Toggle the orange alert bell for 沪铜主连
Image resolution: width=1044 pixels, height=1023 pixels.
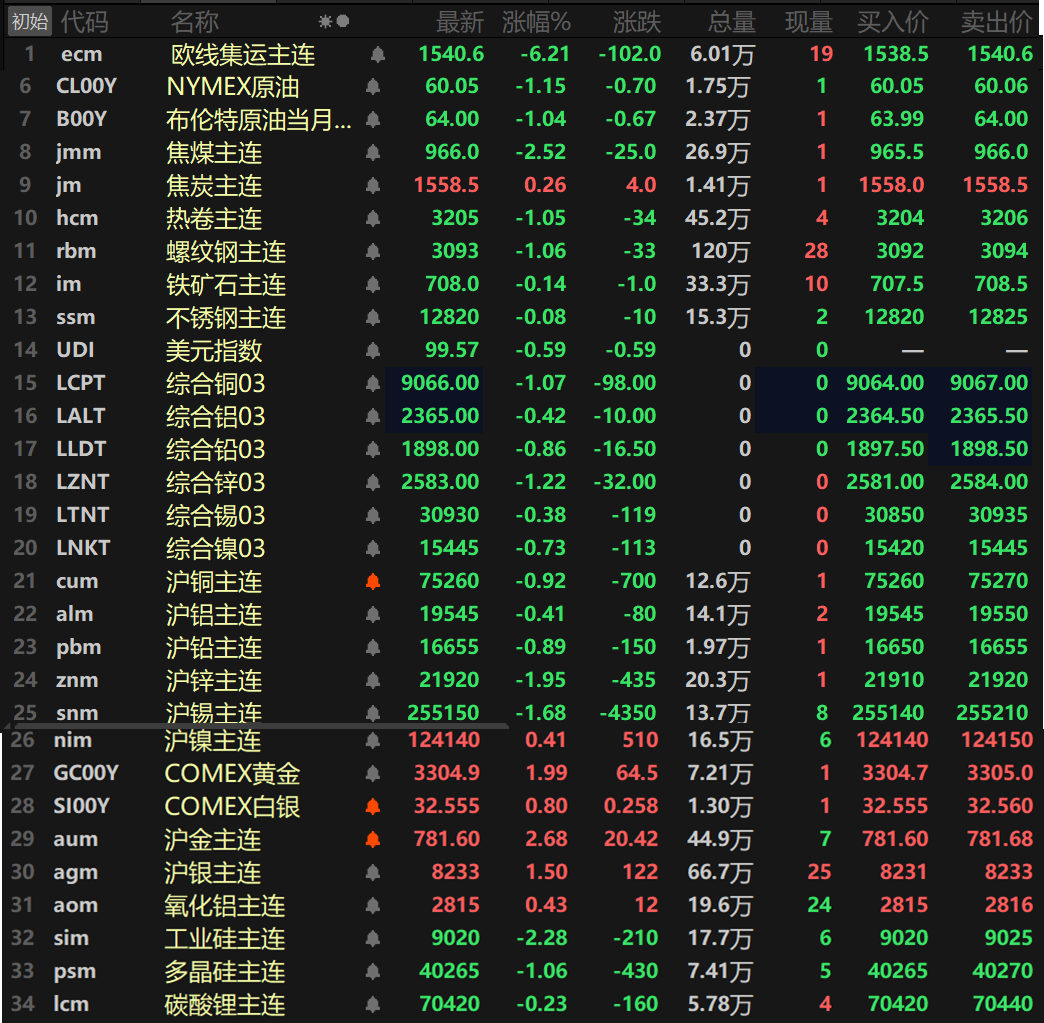point(373,581)
